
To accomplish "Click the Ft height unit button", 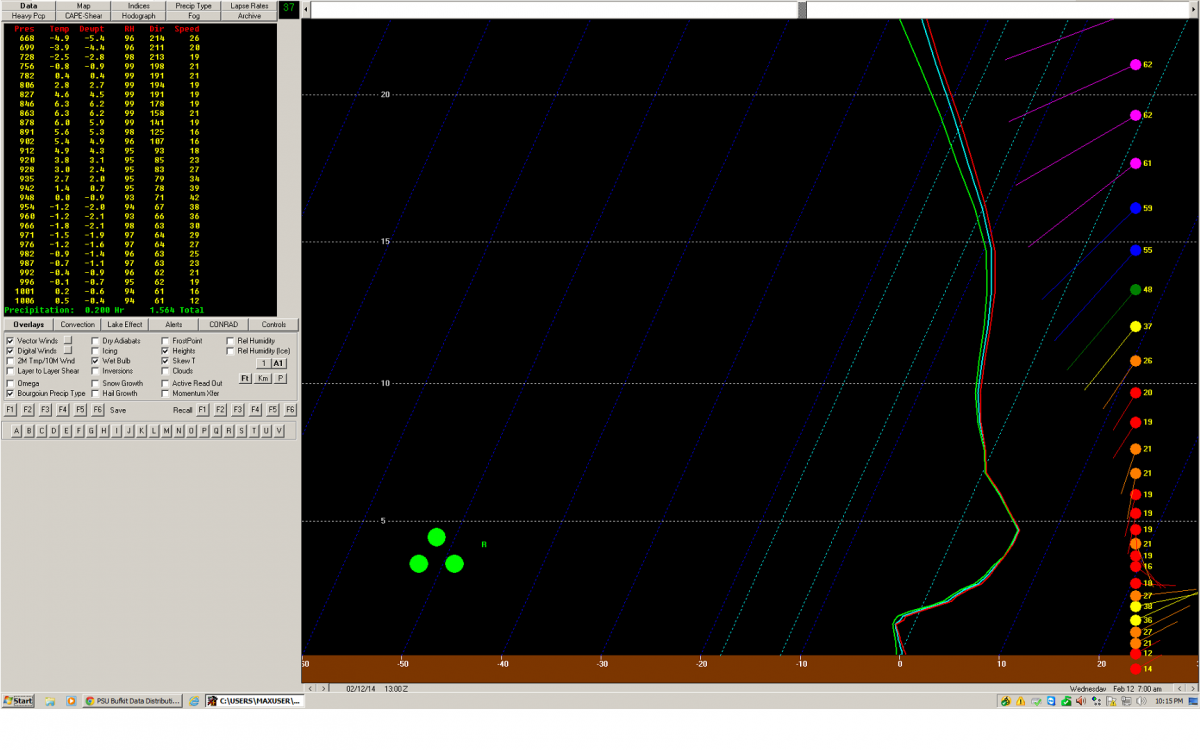I will coord(245,379).
